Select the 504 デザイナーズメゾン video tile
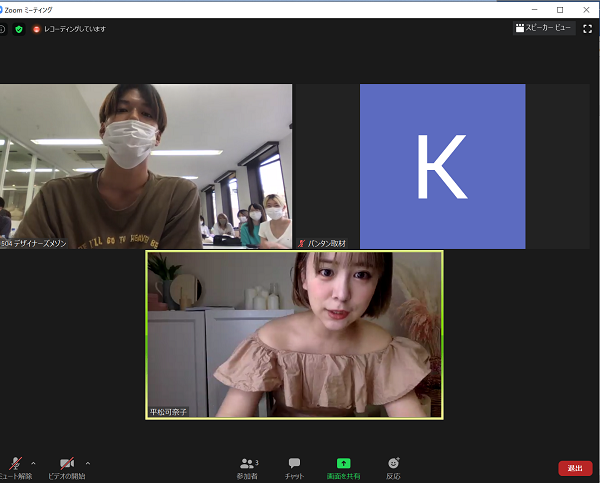 (146, 165)
